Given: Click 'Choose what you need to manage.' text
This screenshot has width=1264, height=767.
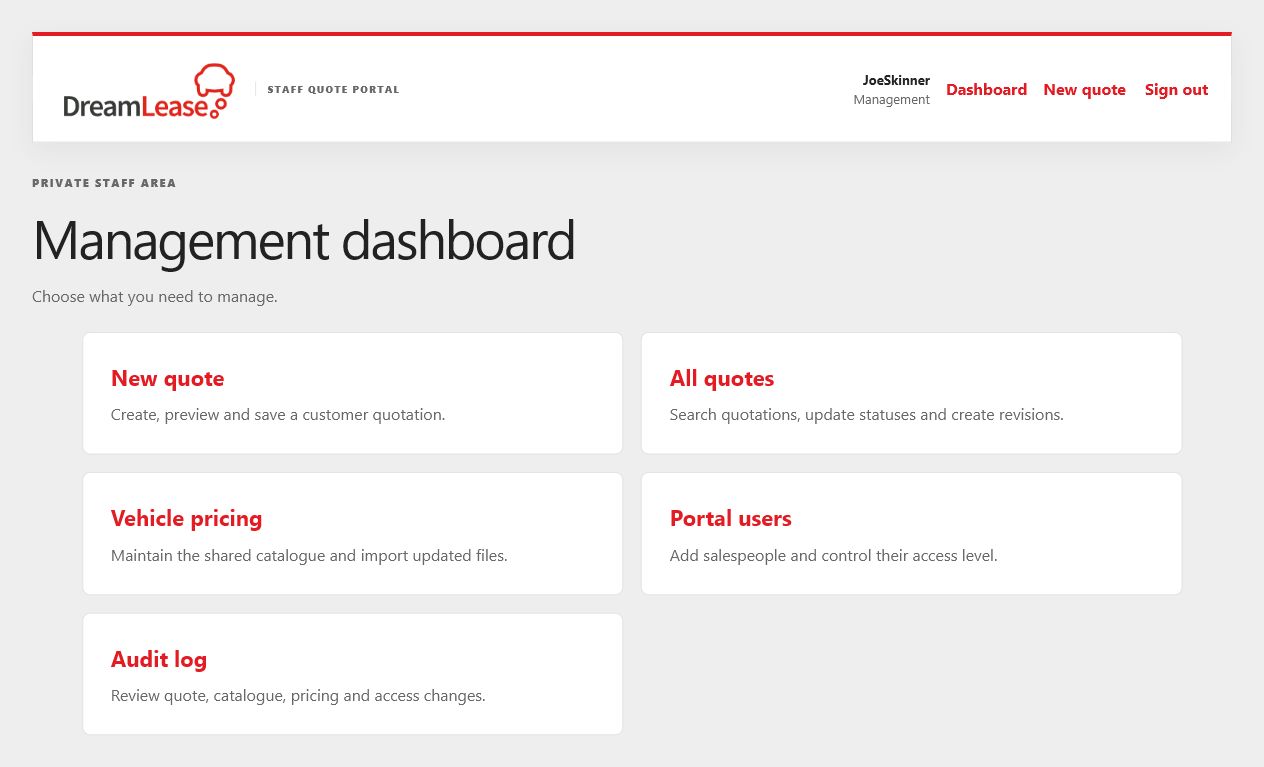Looking at the screenshot, I should tap(155, 297).
